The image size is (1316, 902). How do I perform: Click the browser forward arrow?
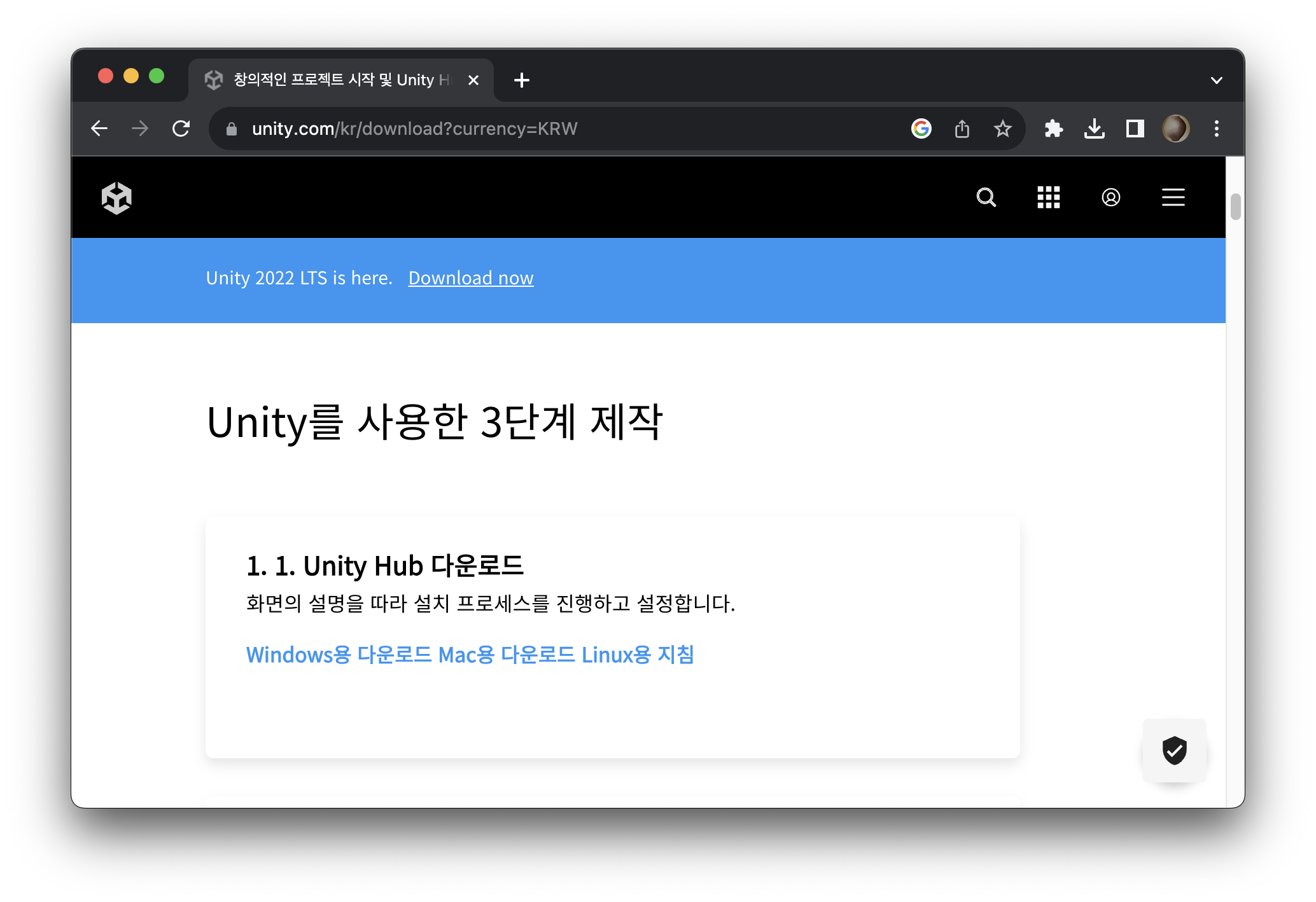140,129
